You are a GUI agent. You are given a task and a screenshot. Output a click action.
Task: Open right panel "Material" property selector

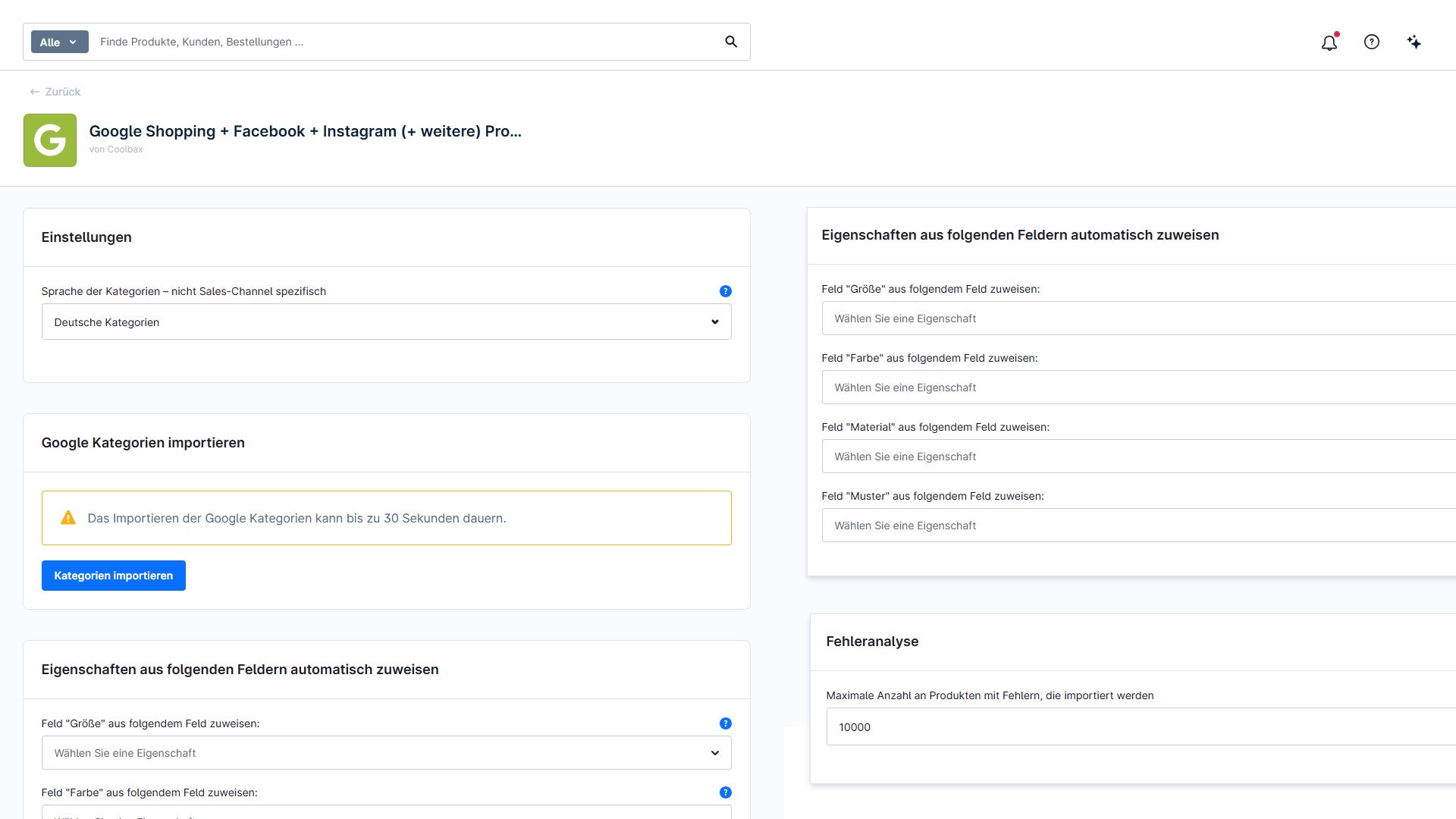point(1139,457)
